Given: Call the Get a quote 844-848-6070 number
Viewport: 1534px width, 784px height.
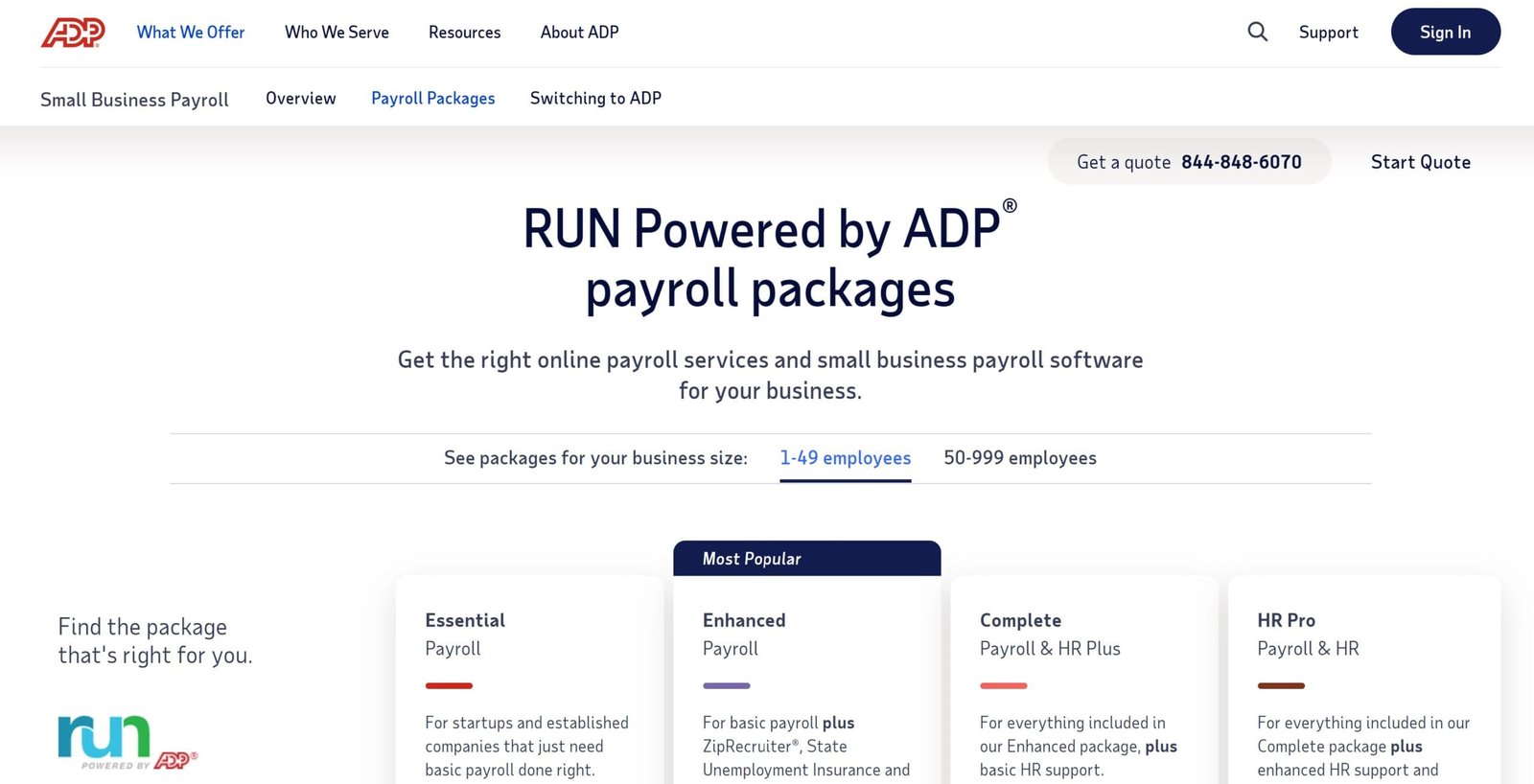Looking at the screenshot, I should (1189, 161).
